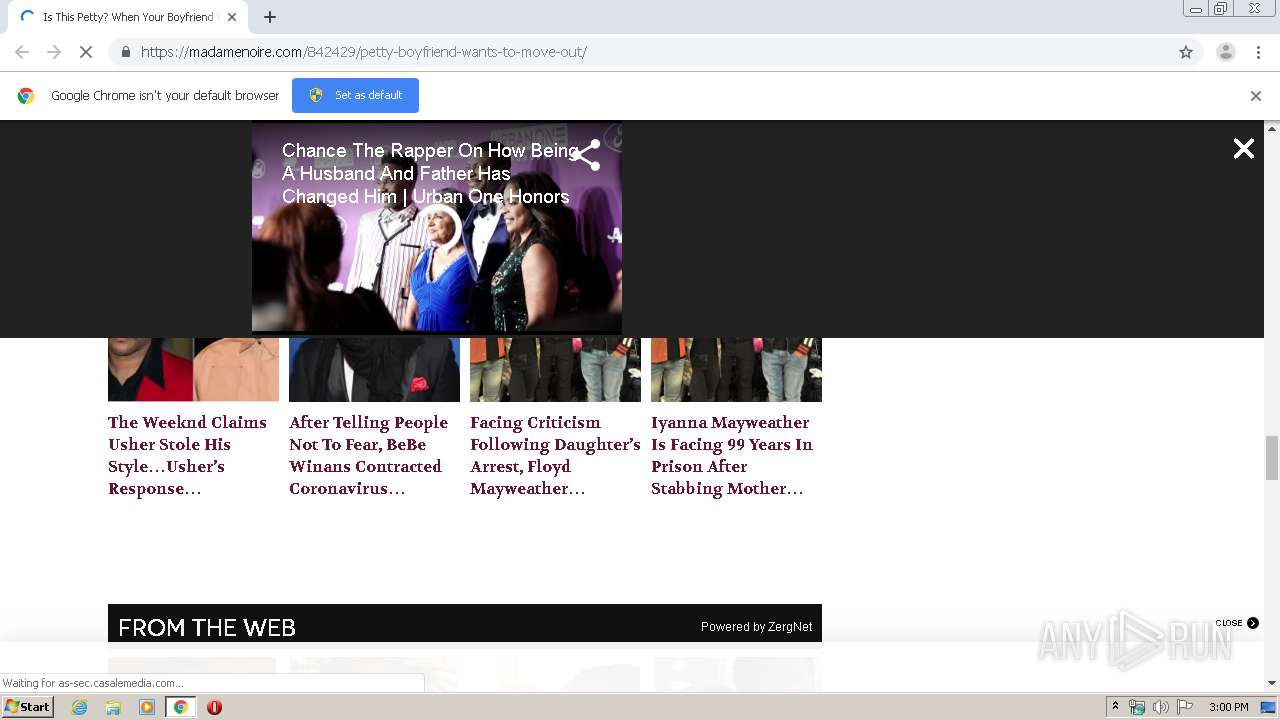The height and width of the screenshot is (720, 1280).
Task: Select the 'Is This Petty?' browser tab
Action: pos(127,17)
